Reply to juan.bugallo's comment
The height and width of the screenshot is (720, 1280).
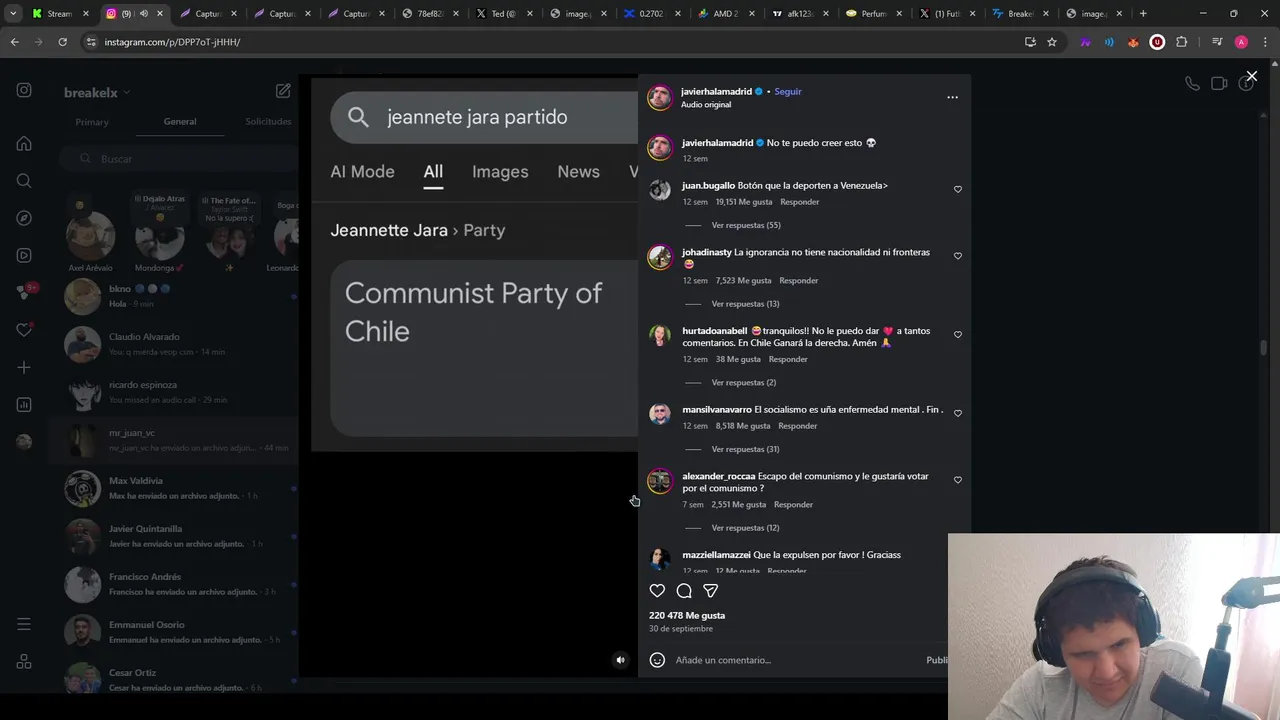[799, 202]
